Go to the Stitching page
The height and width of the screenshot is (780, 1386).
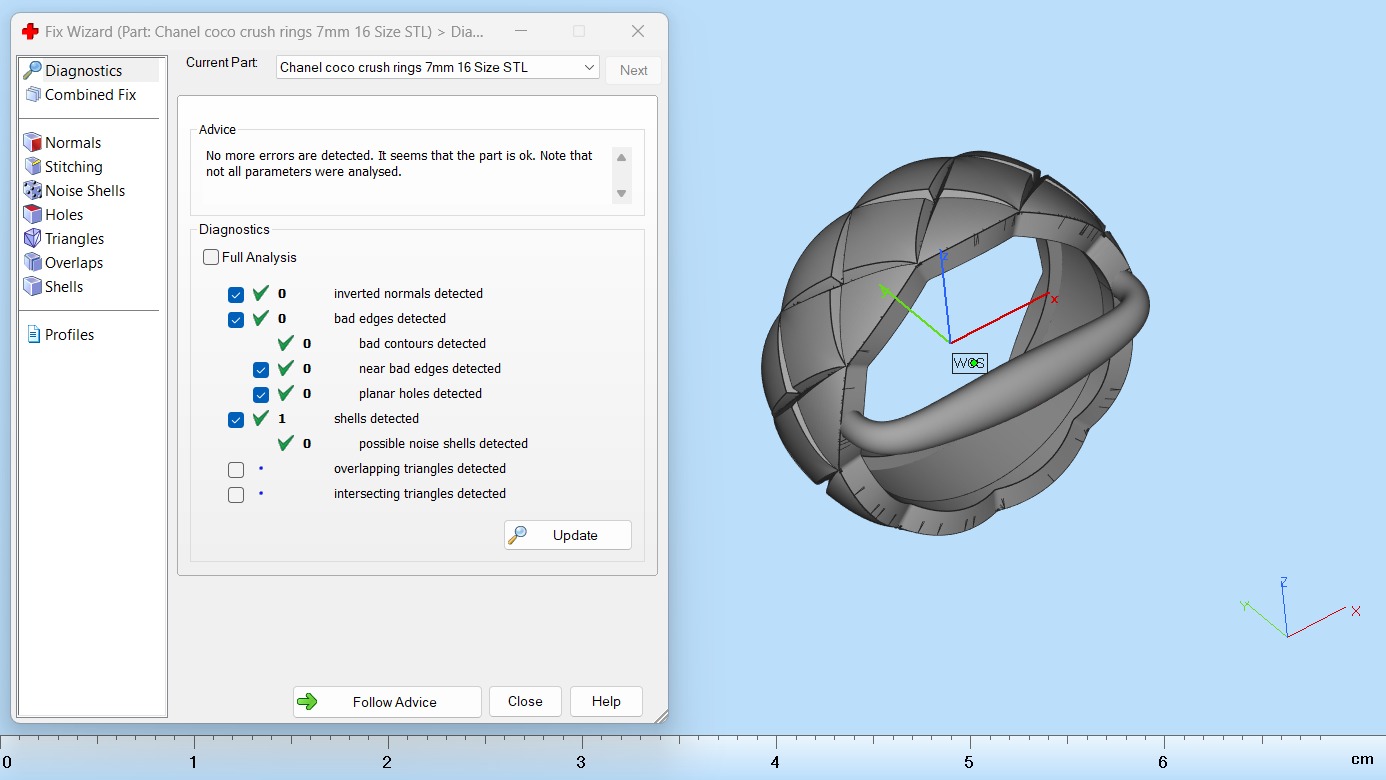point(73,167)
